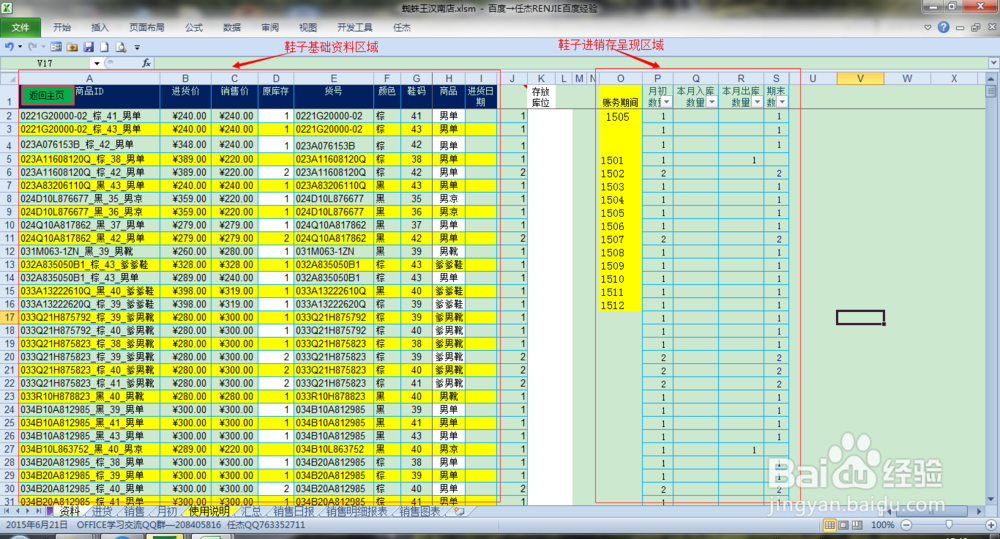1000x539 pixels.
Task: Zoom in with the plus button
Action: 991,525
